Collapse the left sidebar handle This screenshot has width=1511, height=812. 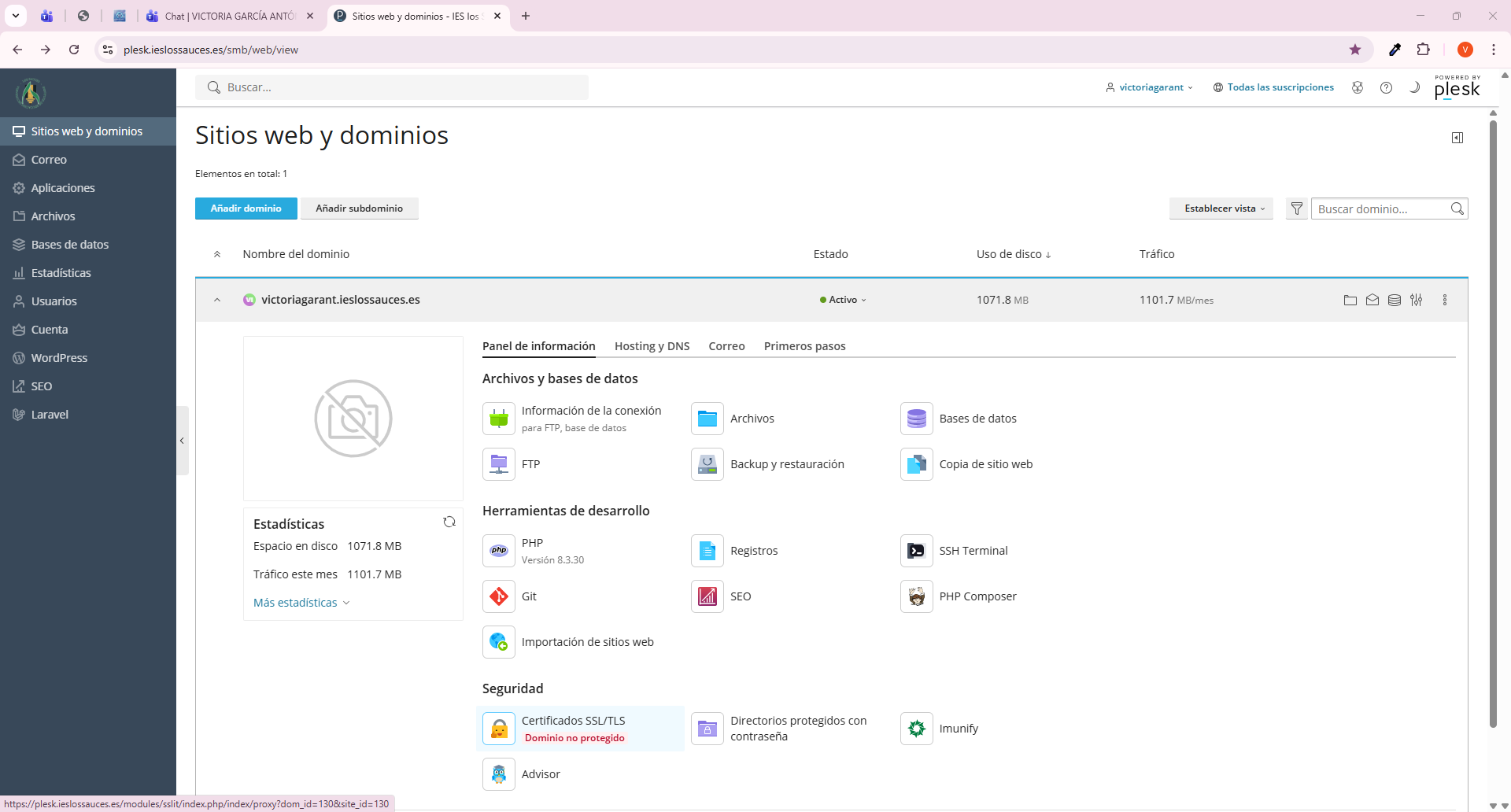(182, 441)
